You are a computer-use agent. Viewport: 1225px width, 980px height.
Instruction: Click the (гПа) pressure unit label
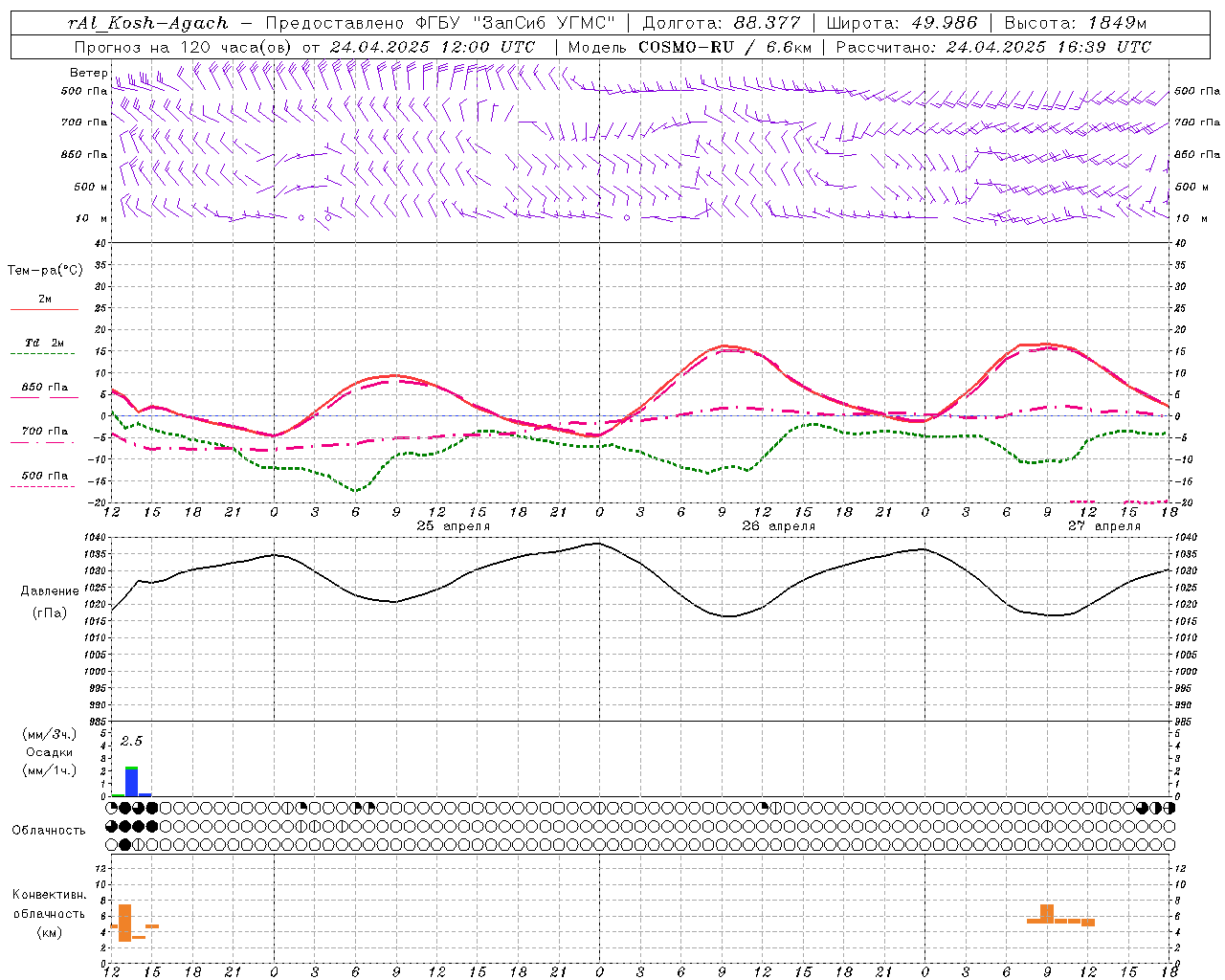click(x=49, y=613)
